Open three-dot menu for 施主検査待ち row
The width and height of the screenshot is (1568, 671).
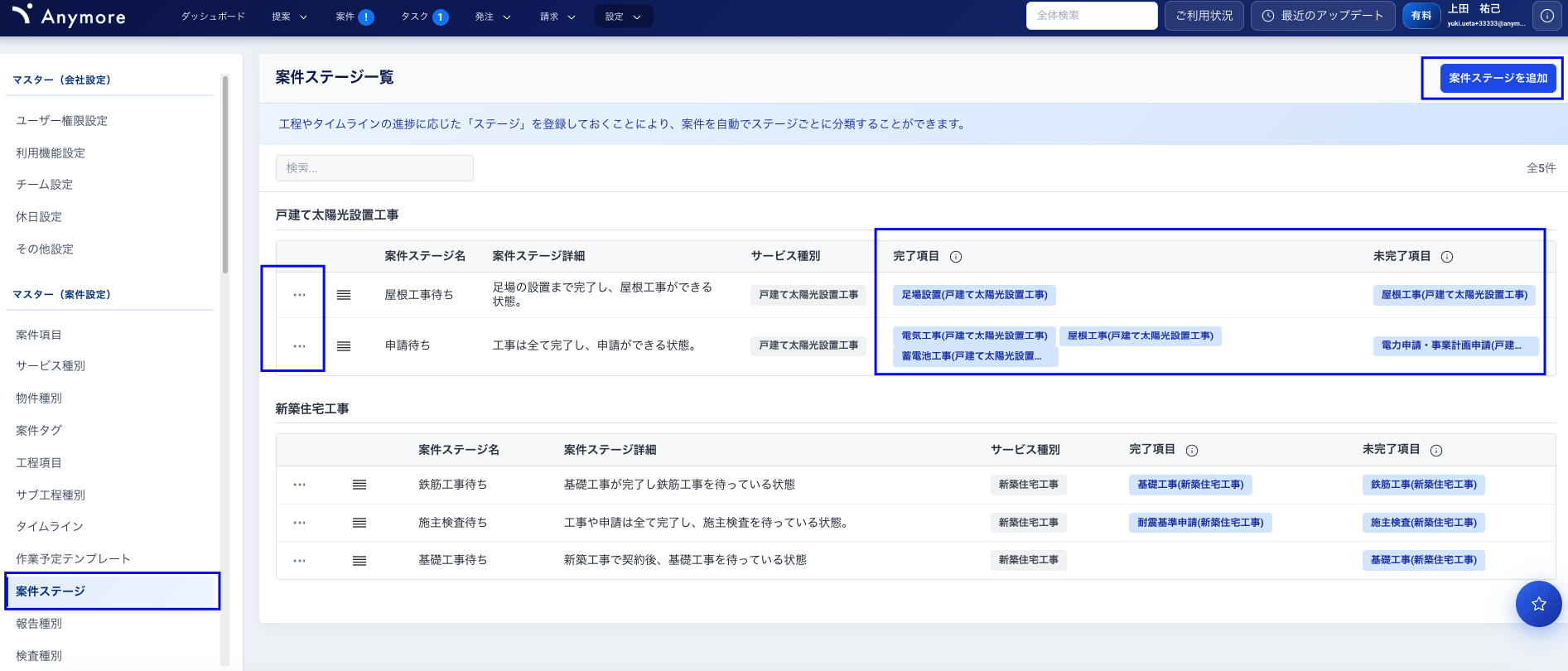click(299, 523)
